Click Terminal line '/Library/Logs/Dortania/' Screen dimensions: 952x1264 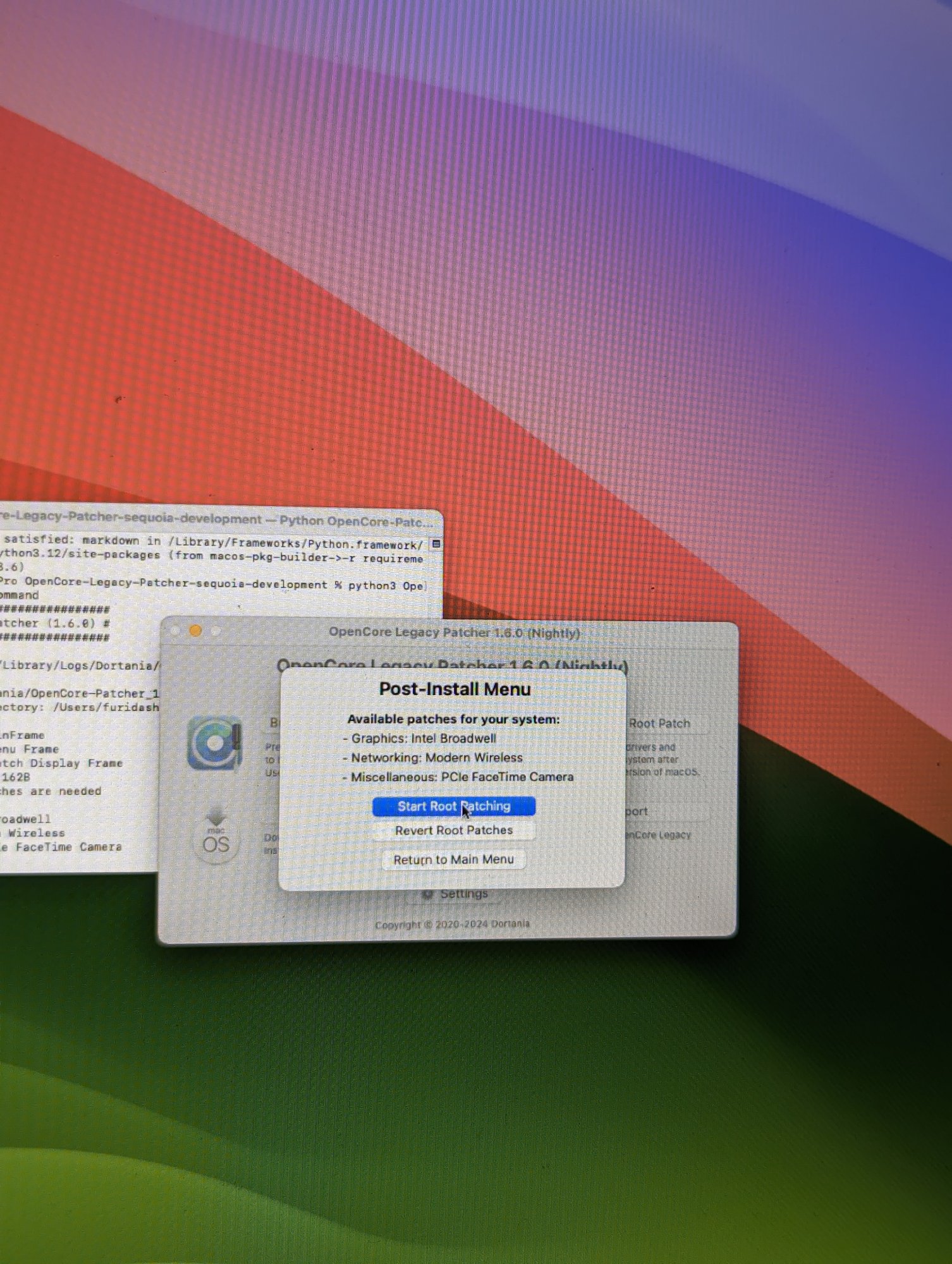coord(79,665)
